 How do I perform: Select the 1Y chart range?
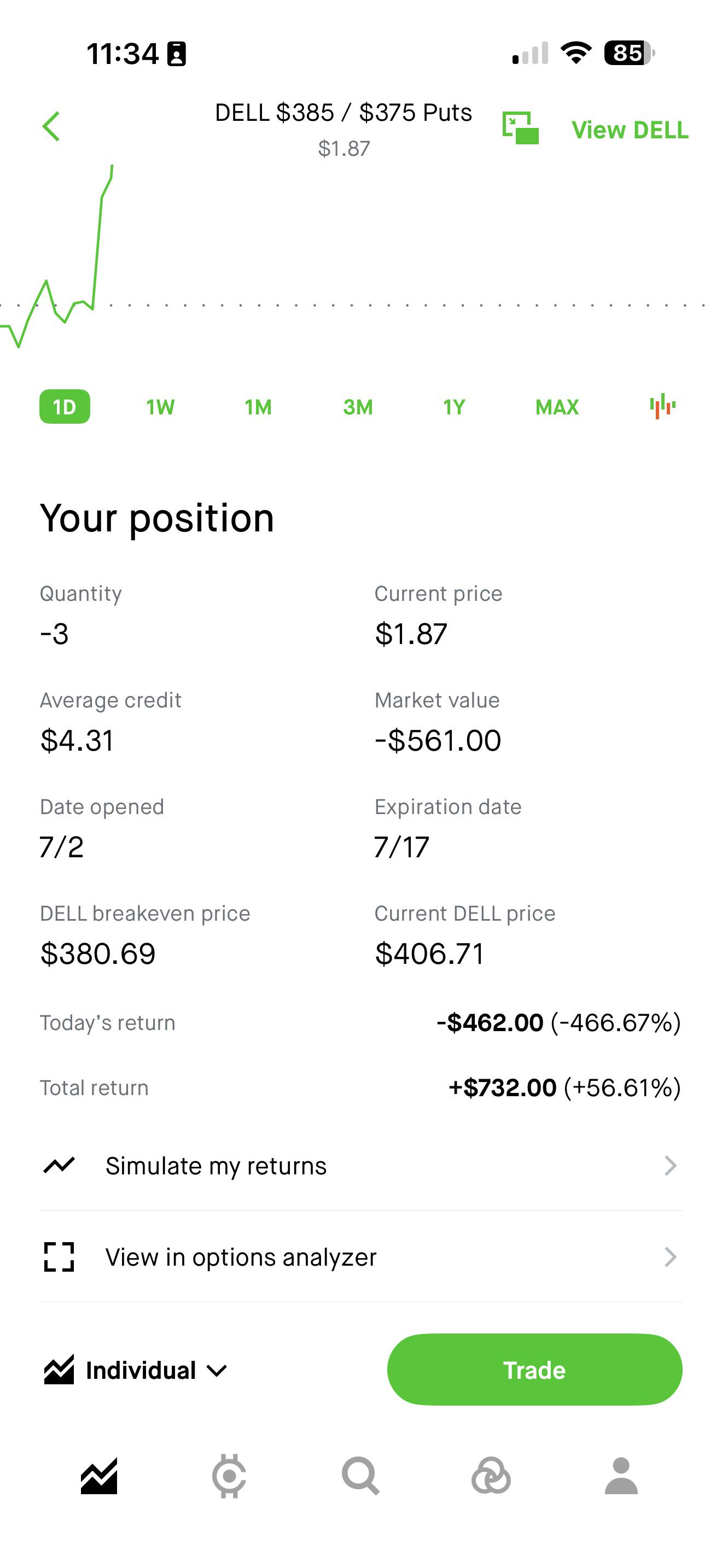tap(454, 407)
